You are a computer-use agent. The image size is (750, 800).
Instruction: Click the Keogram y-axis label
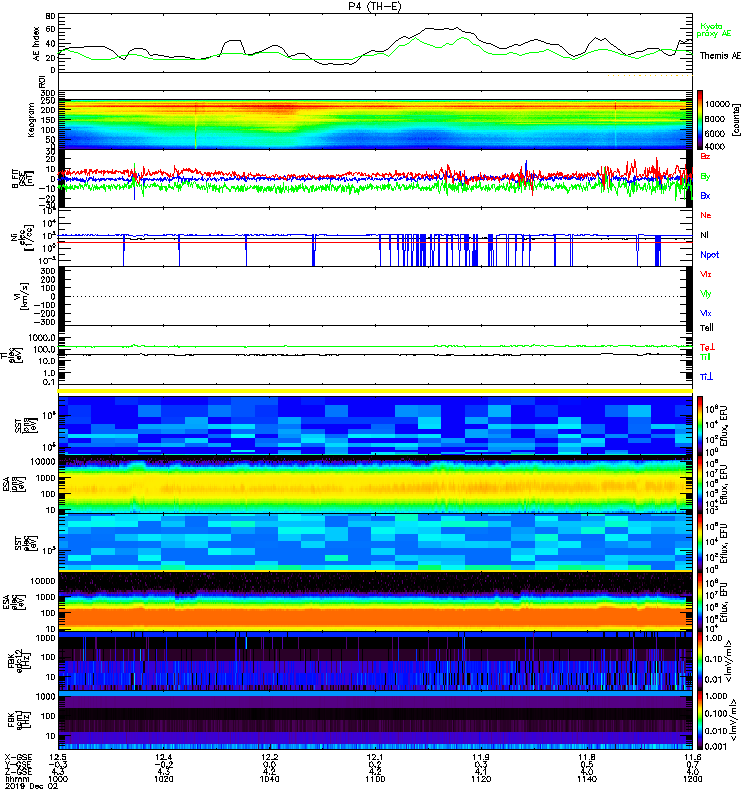point(31,120)
